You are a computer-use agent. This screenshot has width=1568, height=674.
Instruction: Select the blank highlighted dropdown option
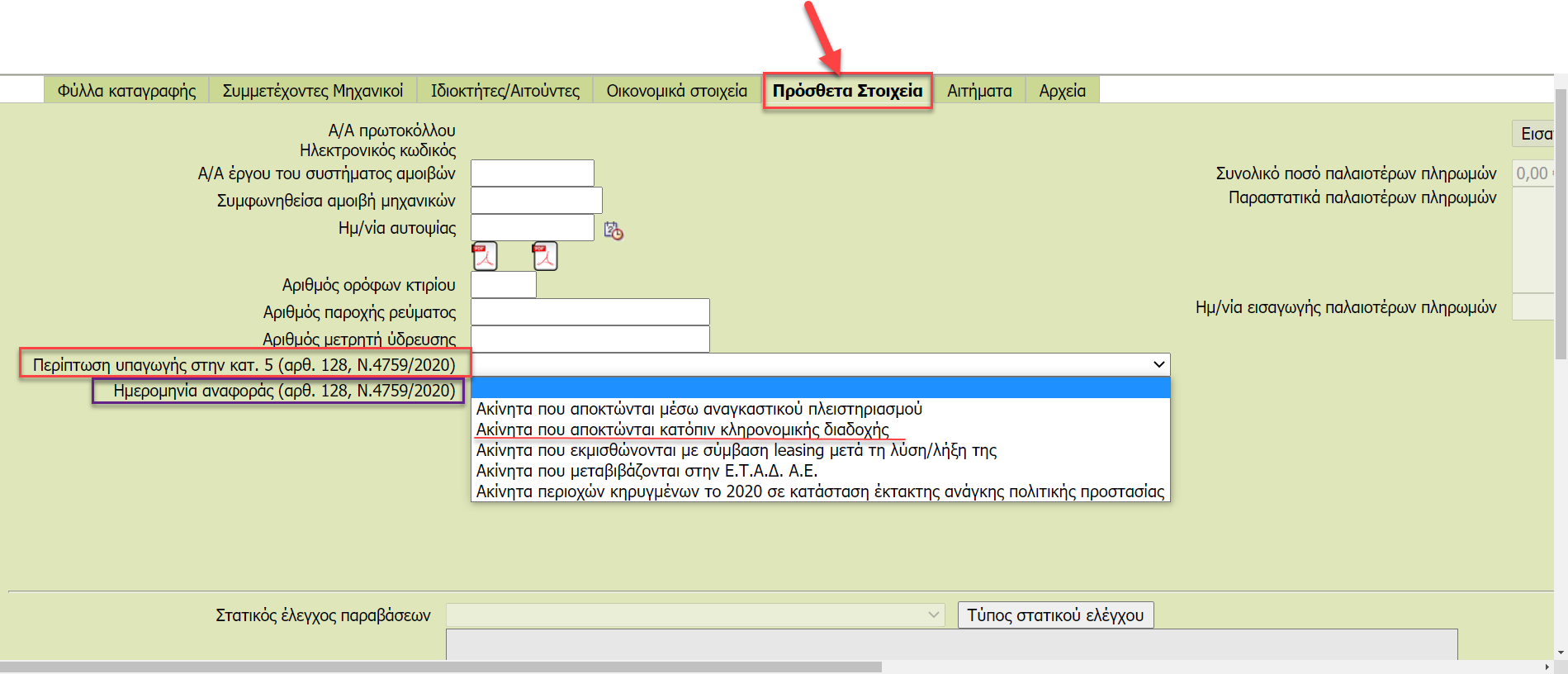(x=819, y=388)
